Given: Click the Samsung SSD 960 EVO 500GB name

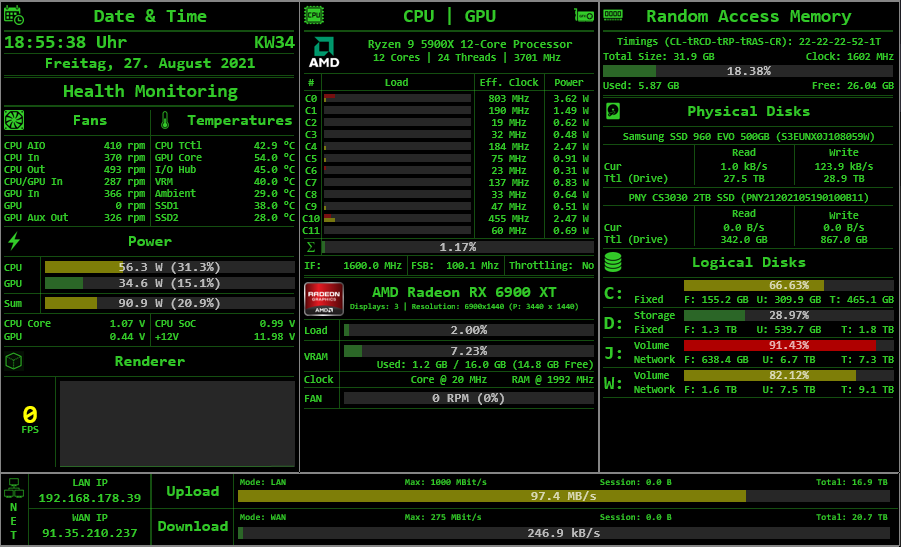Looking at the screenshot, I should pos(749,137).
